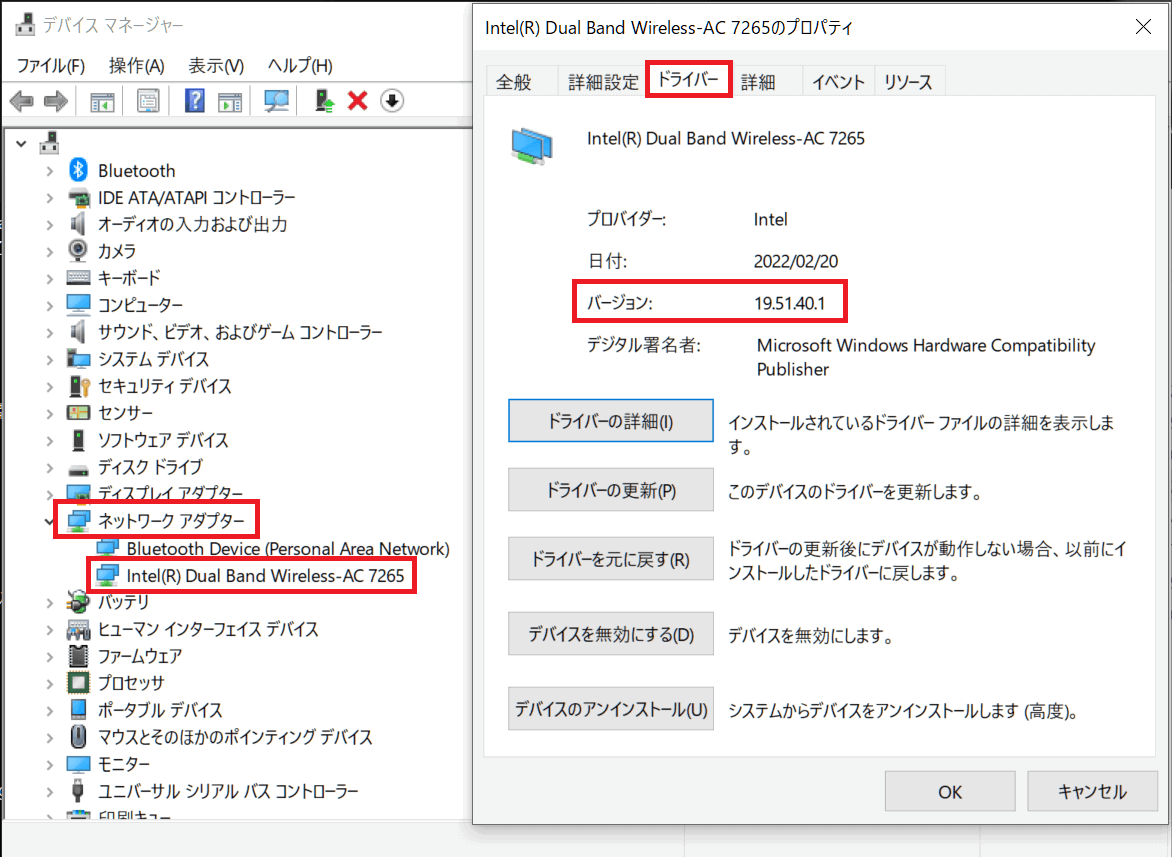Image resolution: width=1172 pixels, height=857 pixels.
Task: Click the デバイスを無効にする(D) button
Action: pyautogui.click(x=611, y=634)
